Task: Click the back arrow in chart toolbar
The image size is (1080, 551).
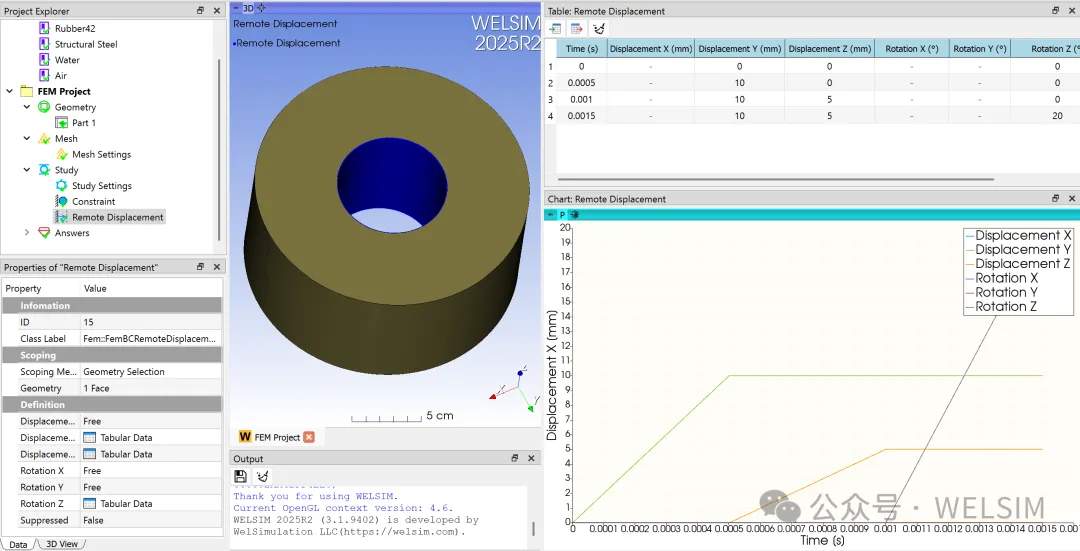Action: coord(550,215)
